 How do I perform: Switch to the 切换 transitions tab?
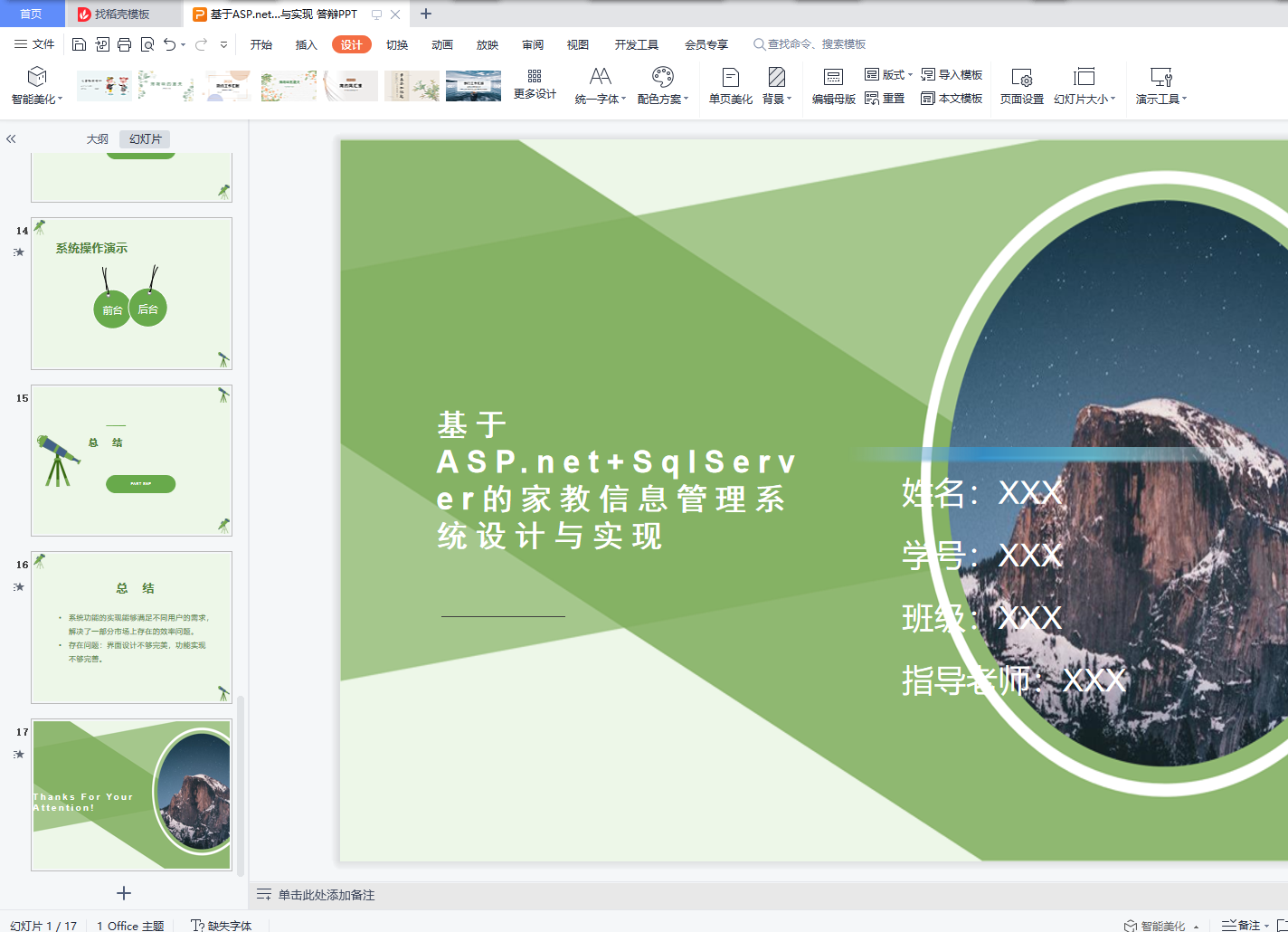click(x=397, y=45)
